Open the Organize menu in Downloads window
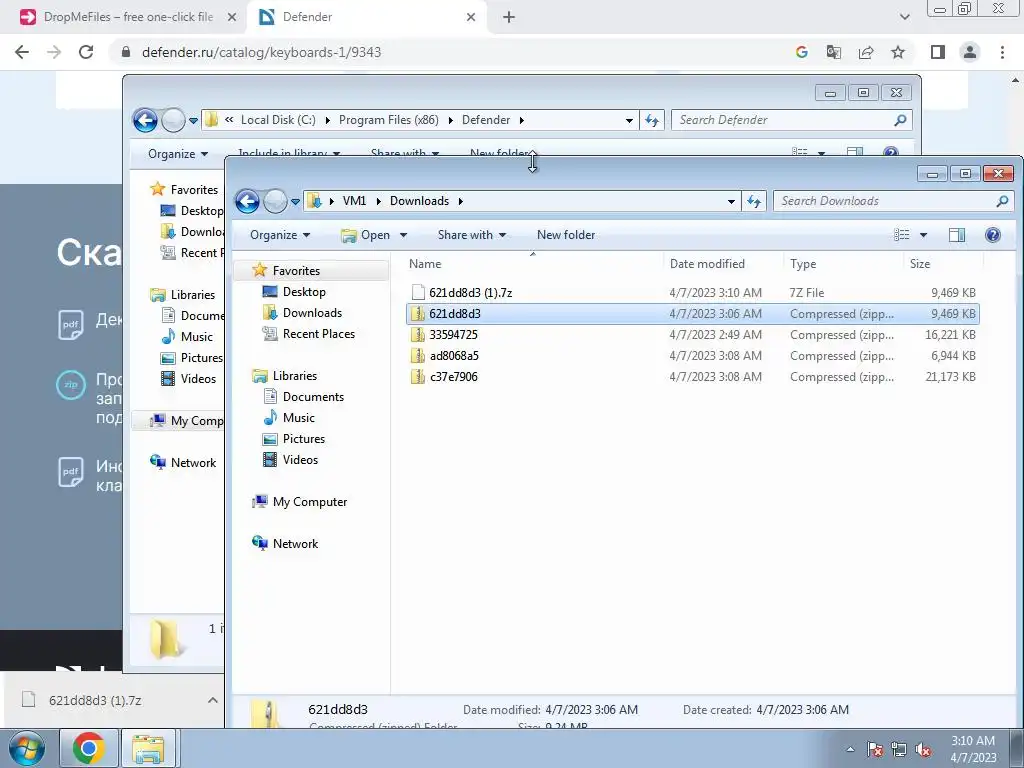The image size is (1024, 768). pos(280,235)
